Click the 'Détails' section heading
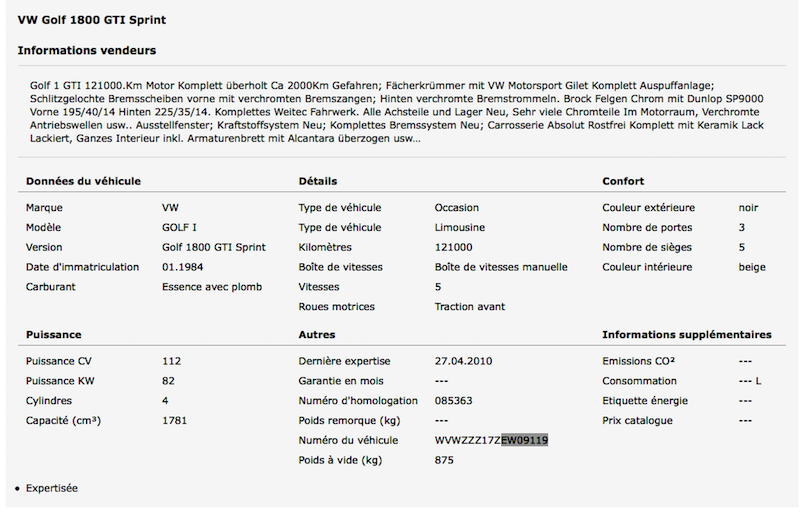Viewport: 800px width, 514px height. pos(318,181)
